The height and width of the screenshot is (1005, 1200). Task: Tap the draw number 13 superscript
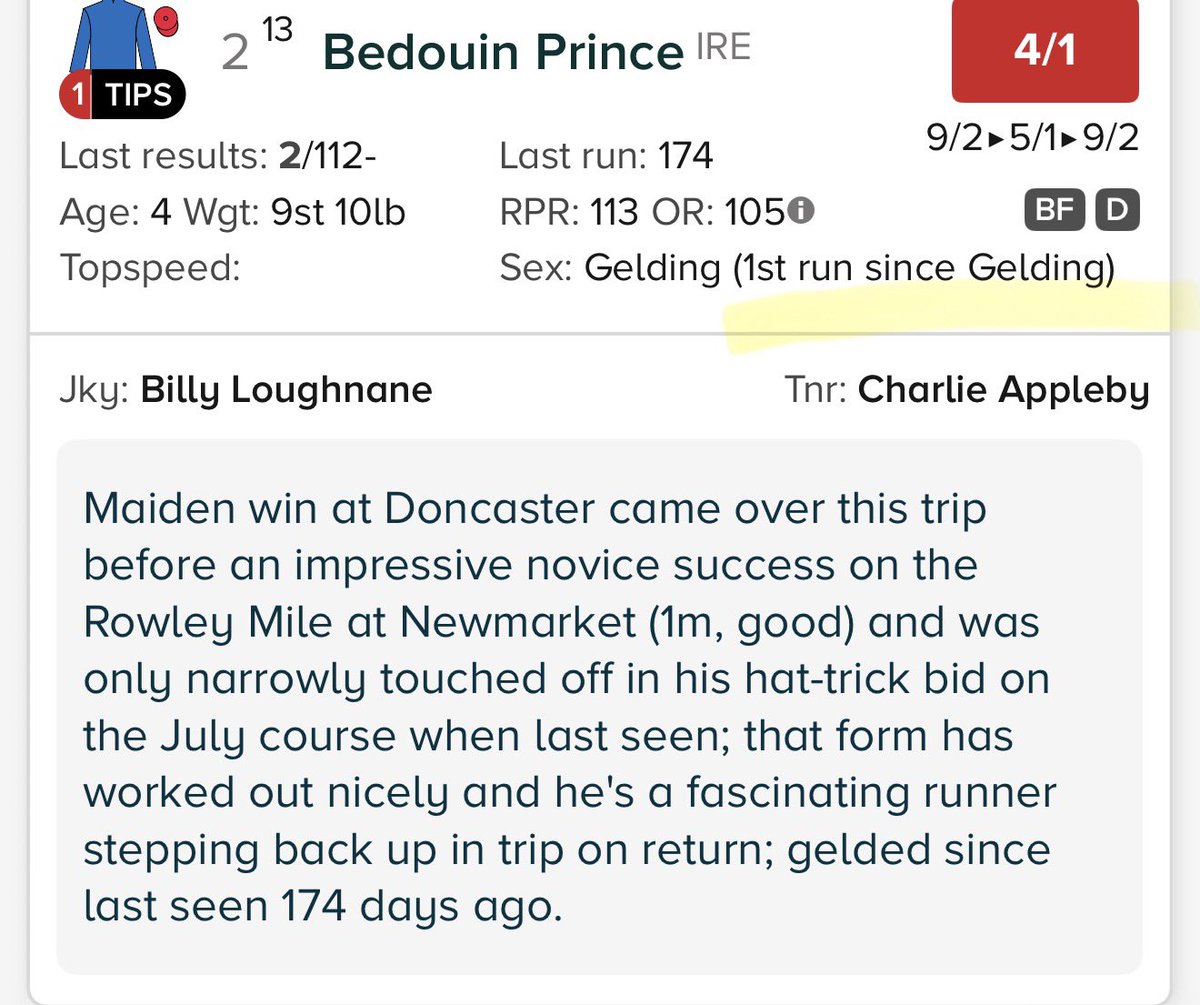pos(278,32)
